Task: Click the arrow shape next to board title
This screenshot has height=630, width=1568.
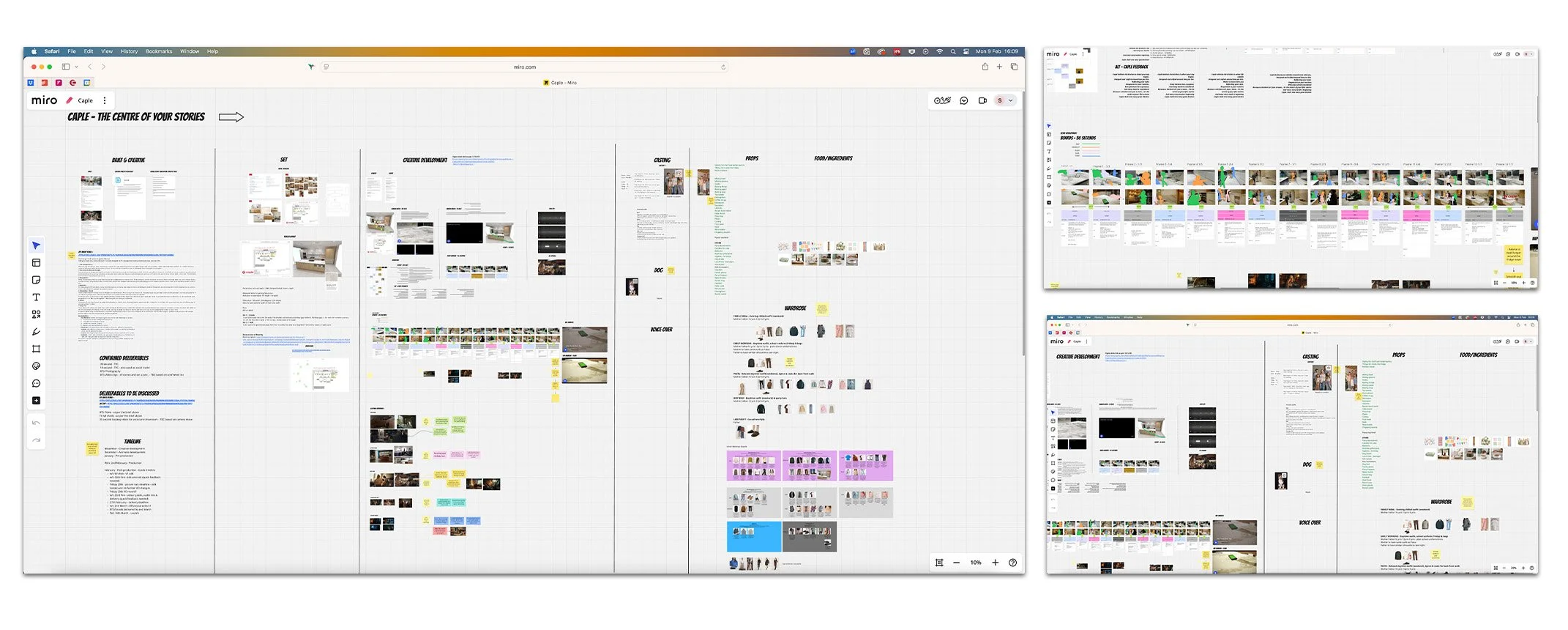Action: 231,117
